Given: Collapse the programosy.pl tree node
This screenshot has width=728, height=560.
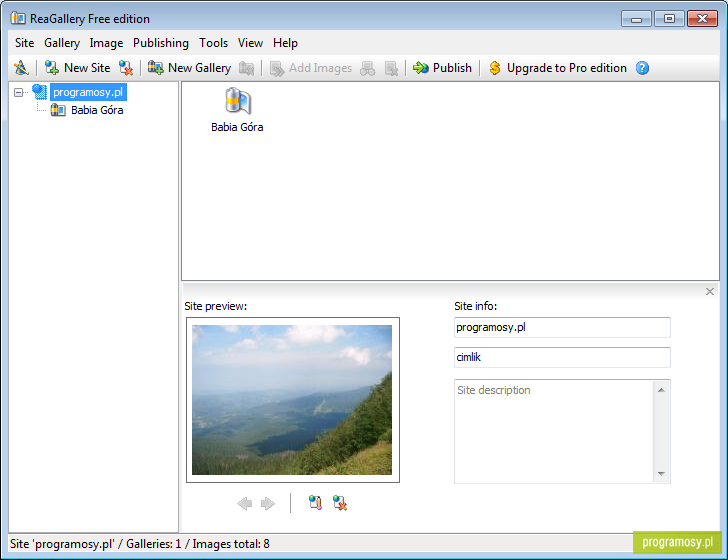Looking at the screenshot, I should click(19, 92).
